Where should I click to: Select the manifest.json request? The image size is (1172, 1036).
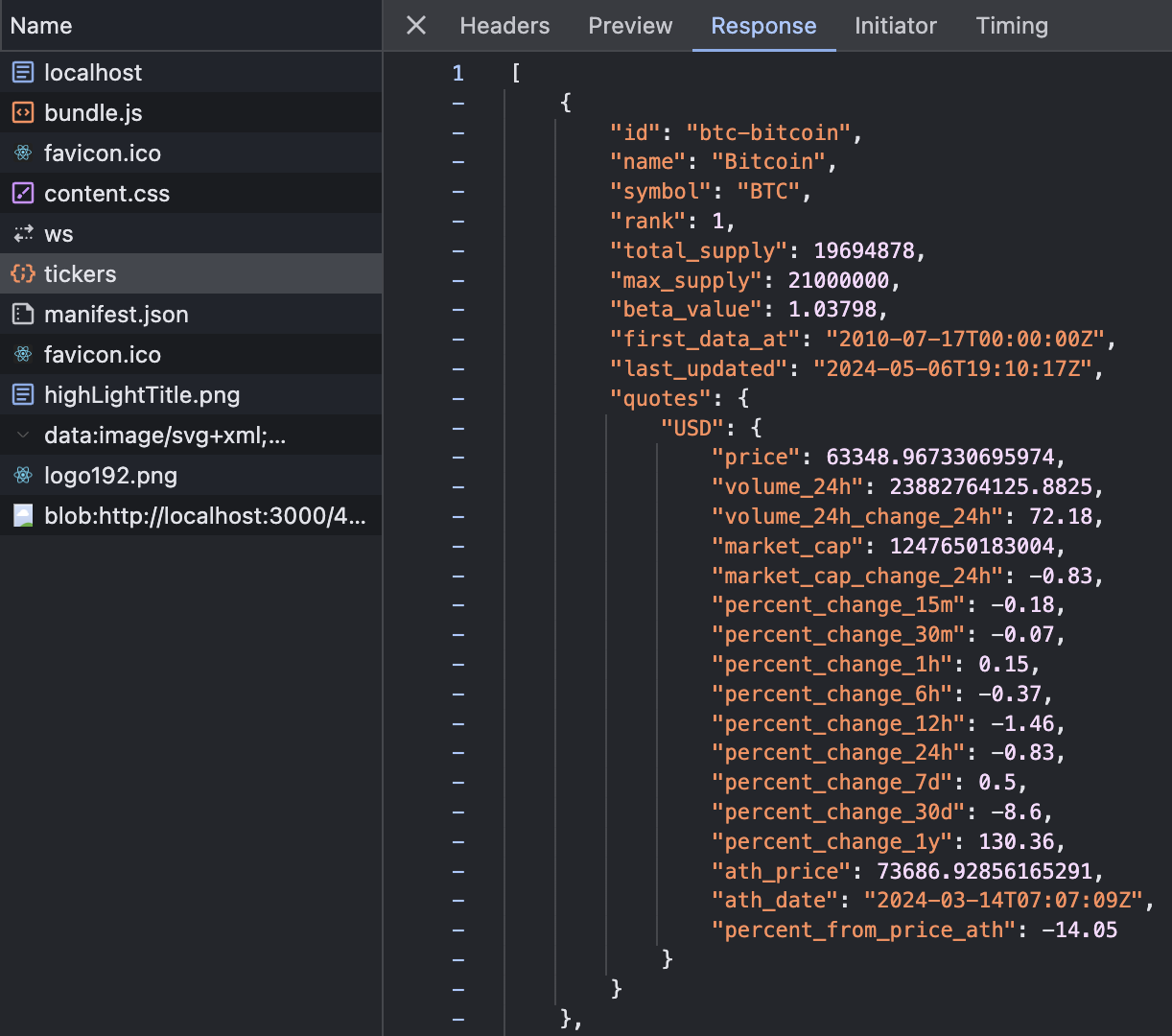click(191, 314)
